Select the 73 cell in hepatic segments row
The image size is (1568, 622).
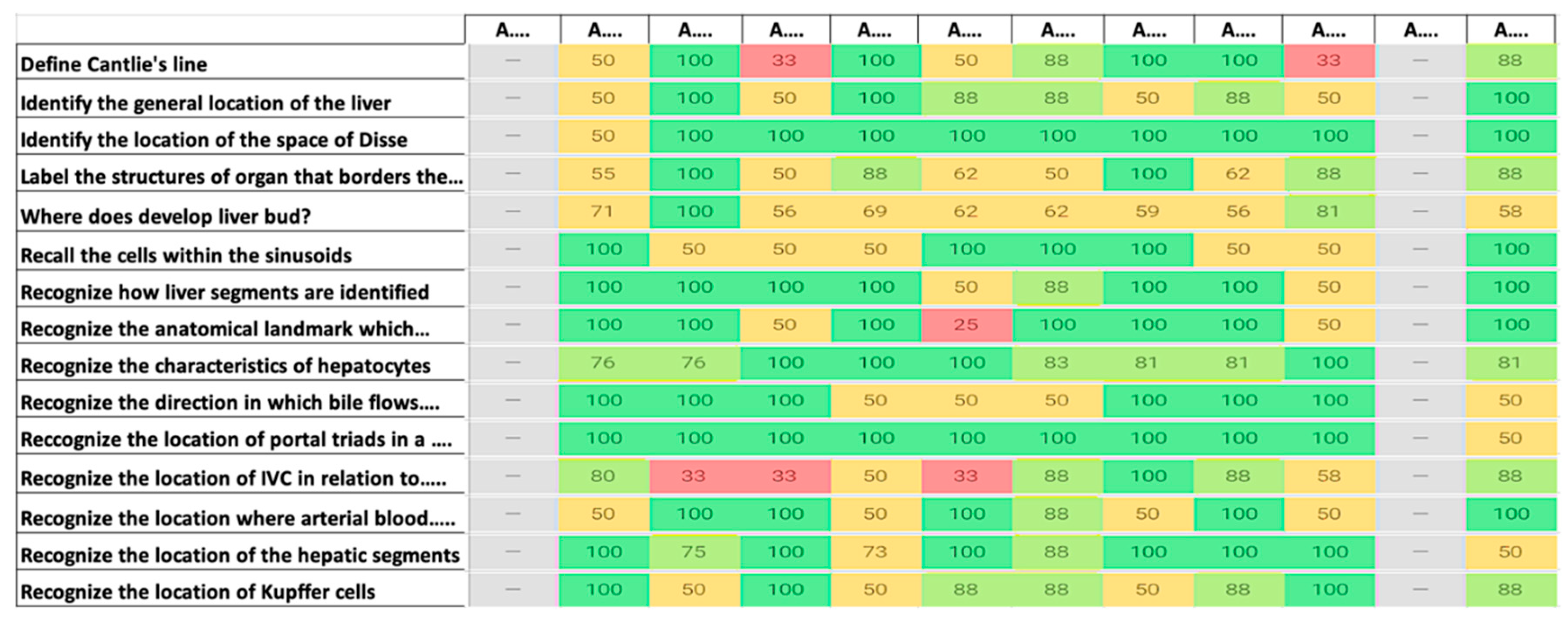point(875,552)
